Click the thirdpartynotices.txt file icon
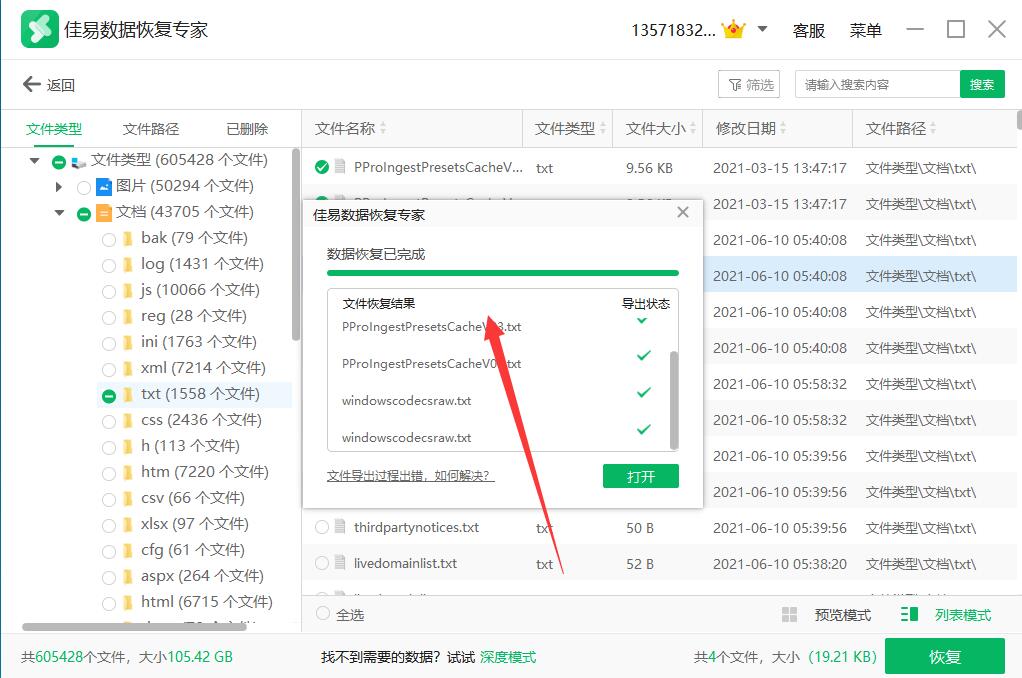The height and width of the screenshot is (678, 1022). (x=340, y=526)
